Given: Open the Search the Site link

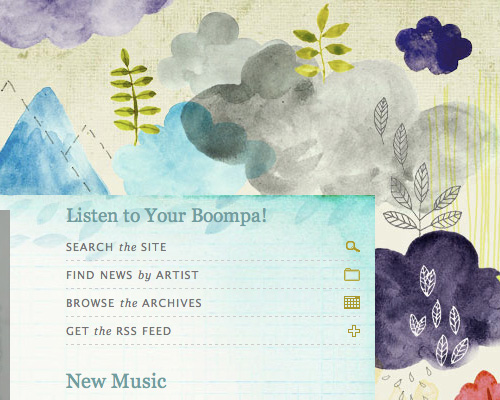Looking at the screenshot, I should click(x=116, y=247).
